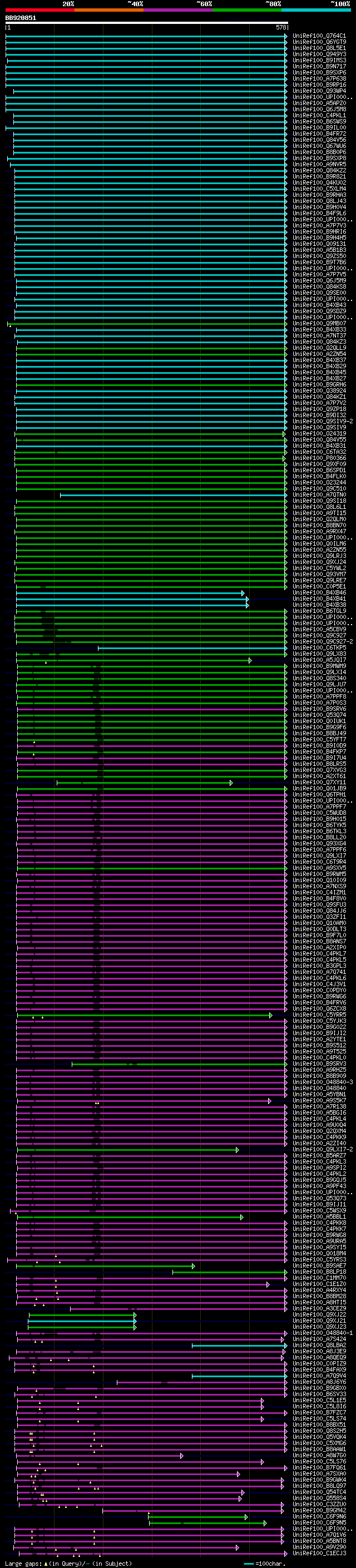This screenshot has height=1568, width=356.
Task: Select label UniRef100_Q6TPH1
Action: coord(319,795)
